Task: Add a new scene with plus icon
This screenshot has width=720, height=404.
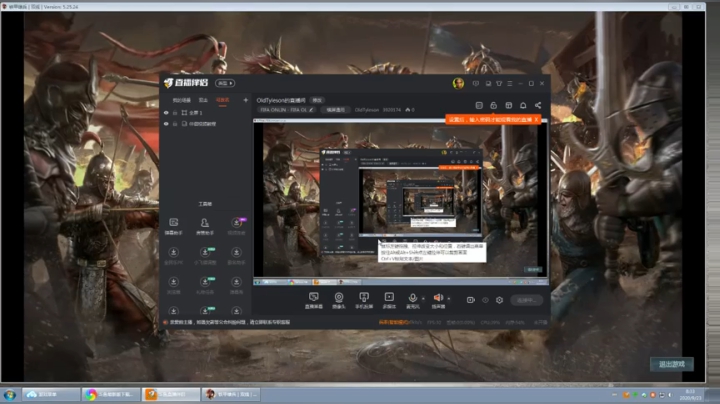Action: point(246,100)
